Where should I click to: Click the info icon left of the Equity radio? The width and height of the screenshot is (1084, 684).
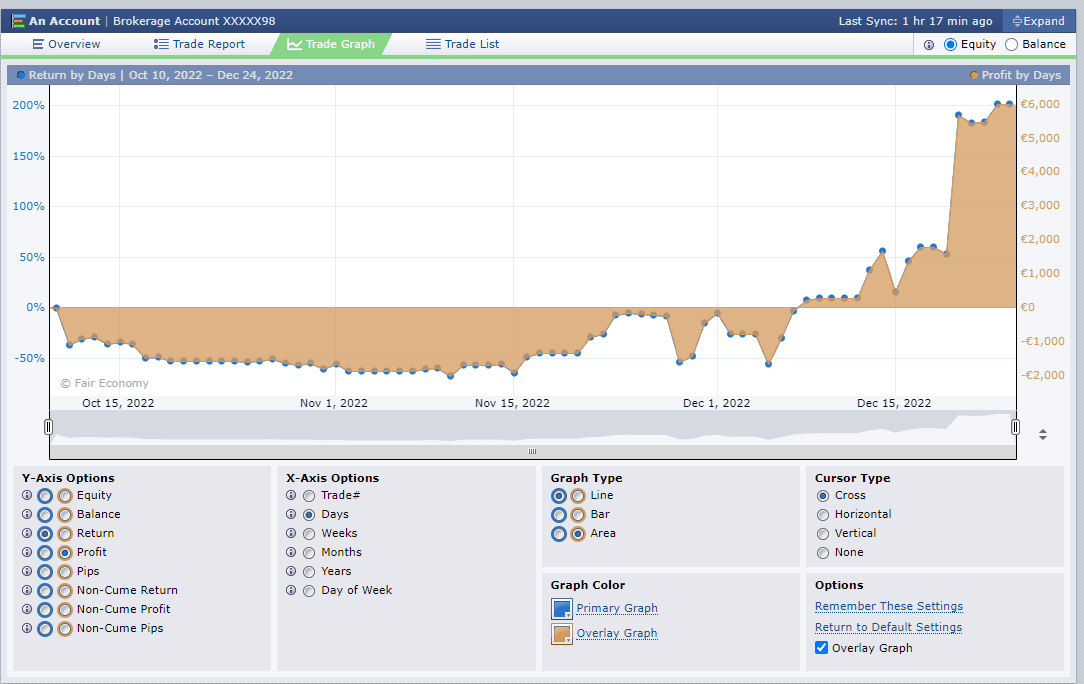[930, 44]
